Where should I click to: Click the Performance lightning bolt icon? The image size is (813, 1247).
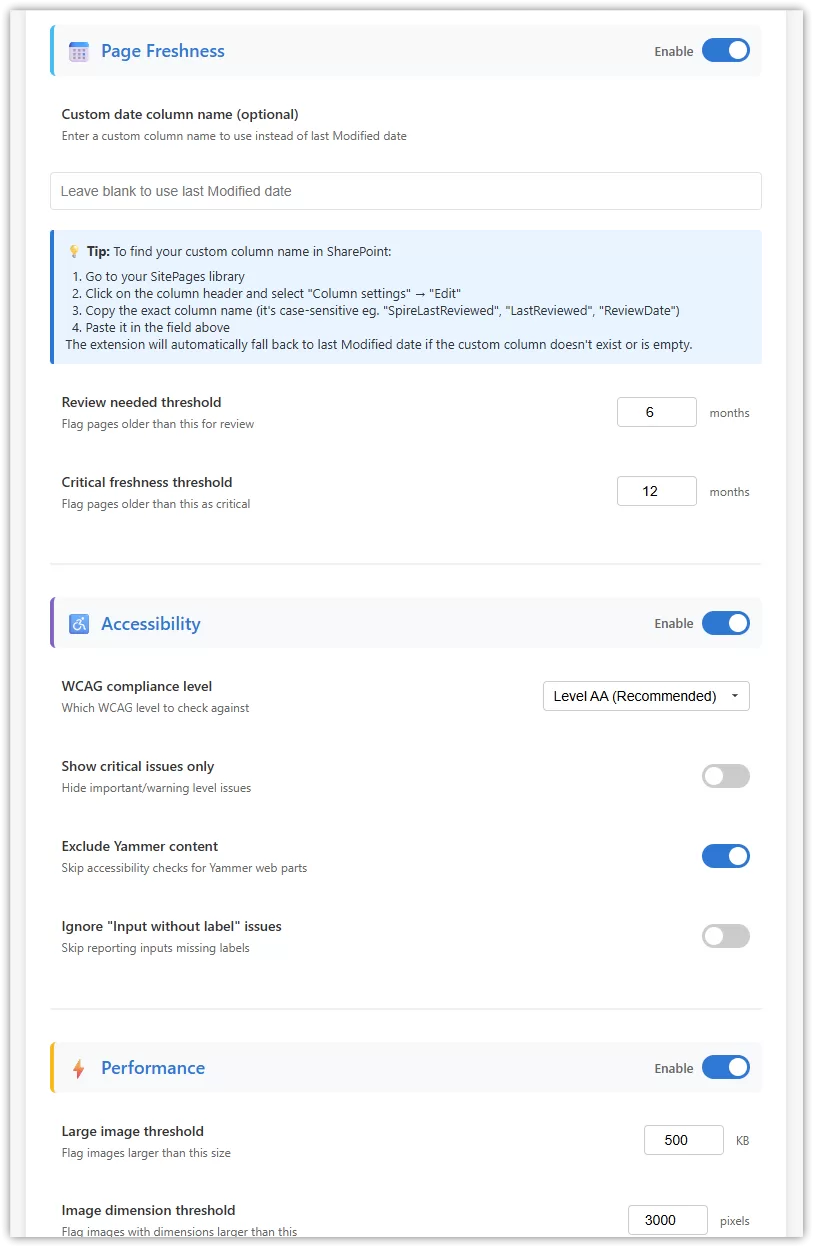point(79,1067)
